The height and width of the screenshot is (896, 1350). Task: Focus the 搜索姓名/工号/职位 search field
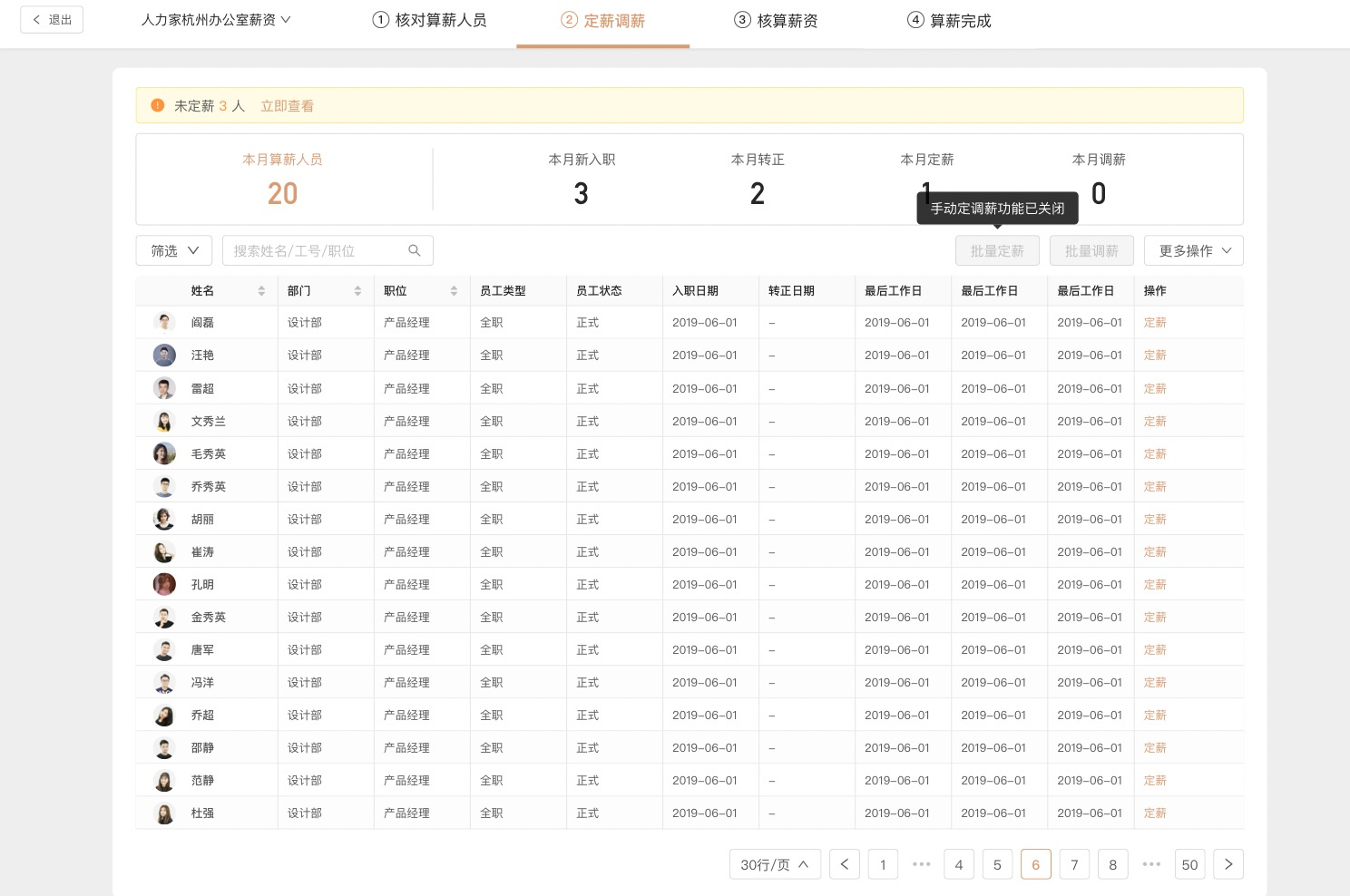point(328,250)
